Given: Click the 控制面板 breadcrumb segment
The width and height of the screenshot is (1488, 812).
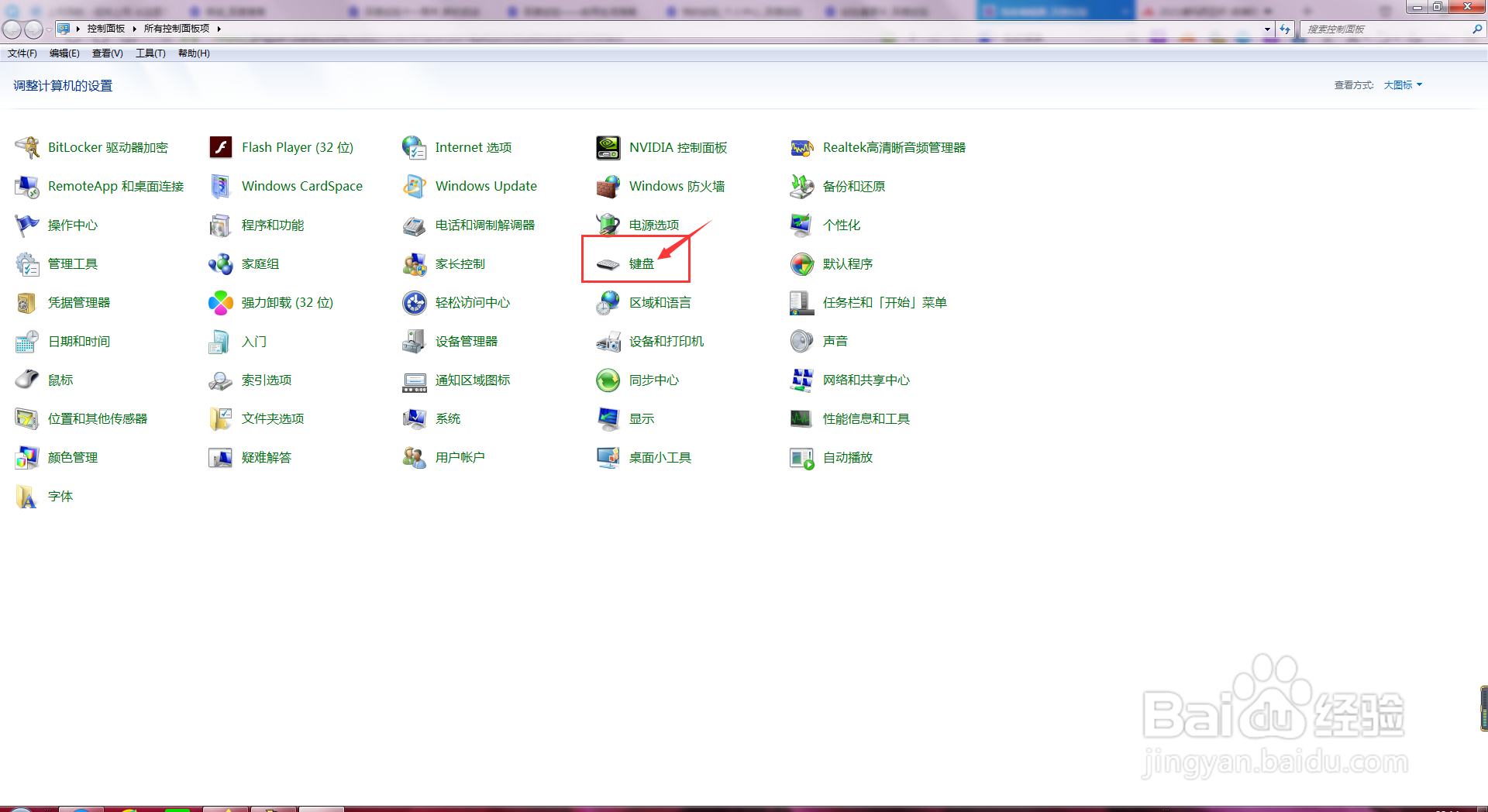Looking at the screenshot, I should coord(105,29).
